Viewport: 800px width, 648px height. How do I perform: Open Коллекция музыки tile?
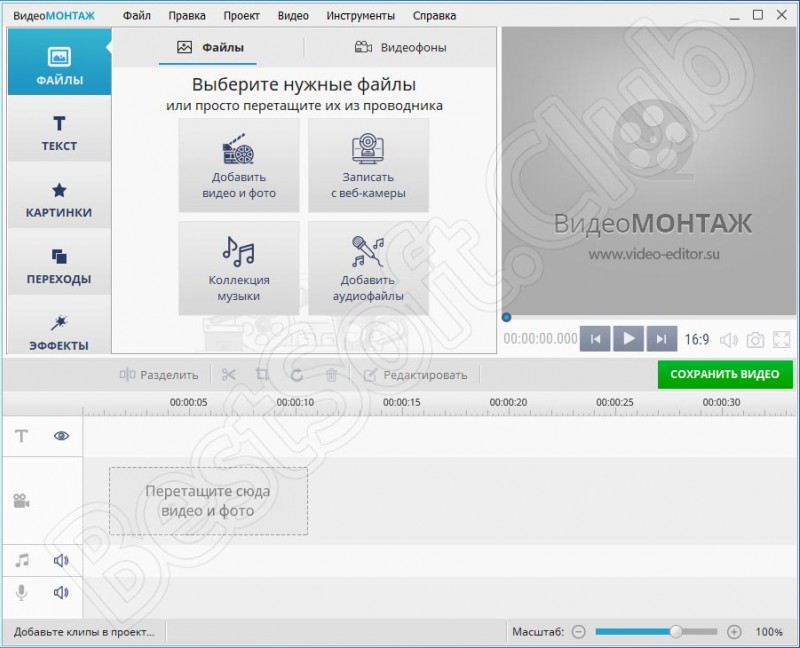(239, 268)
